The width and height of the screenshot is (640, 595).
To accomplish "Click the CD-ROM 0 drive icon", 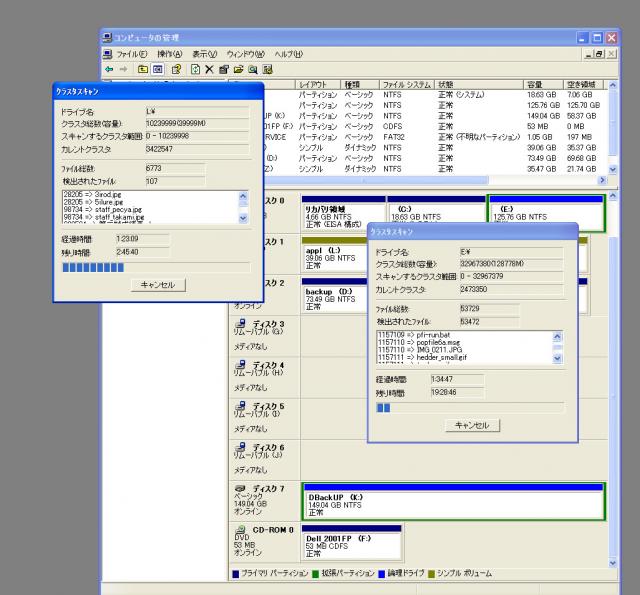I will coord(239,528).
